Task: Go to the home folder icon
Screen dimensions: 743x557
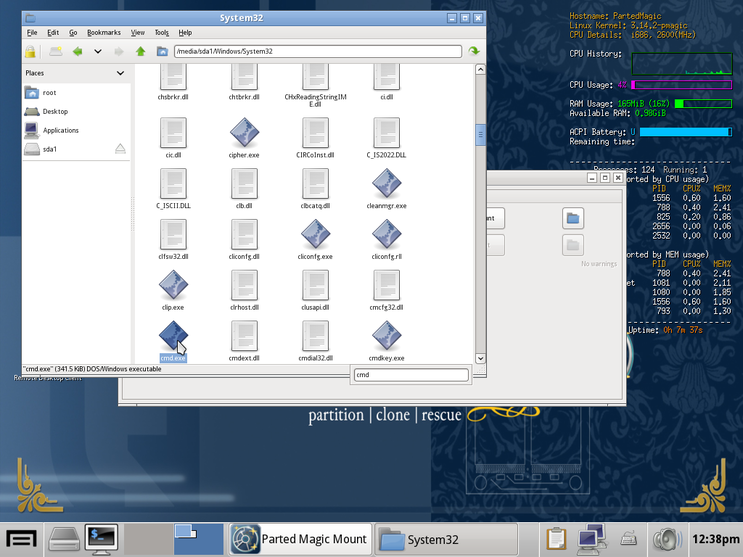Action: point(162,51)
